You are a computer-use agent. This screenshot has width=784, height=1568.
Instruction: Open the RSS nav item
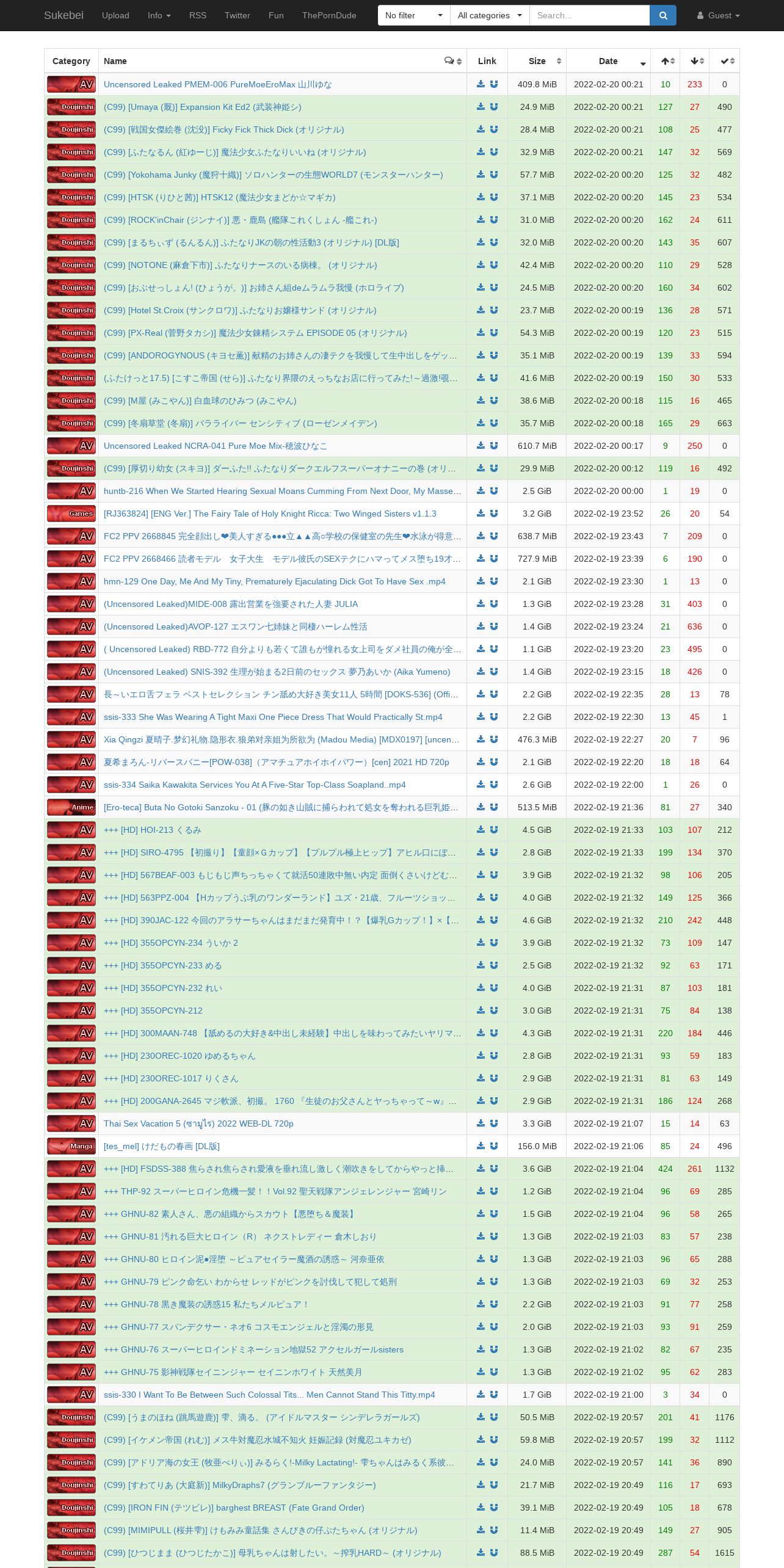coord(198,15)
